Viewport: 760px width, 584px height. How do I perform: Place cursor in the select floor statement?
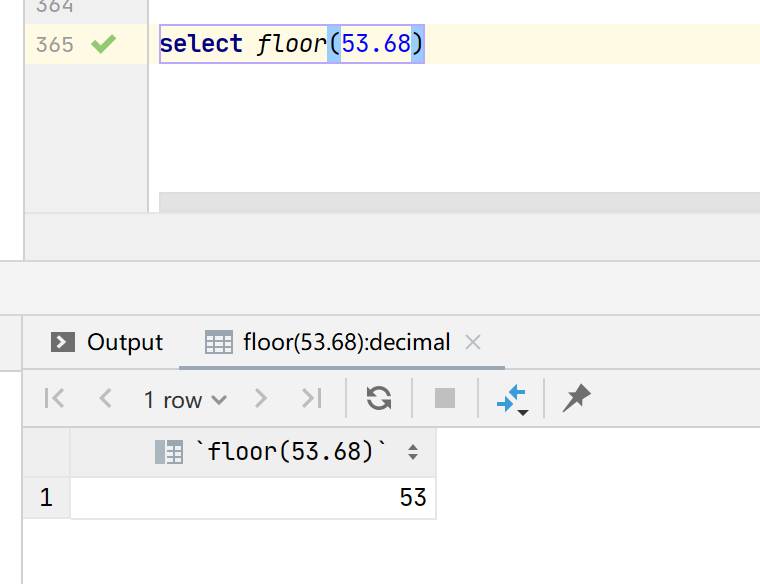(x=291, y=44)
